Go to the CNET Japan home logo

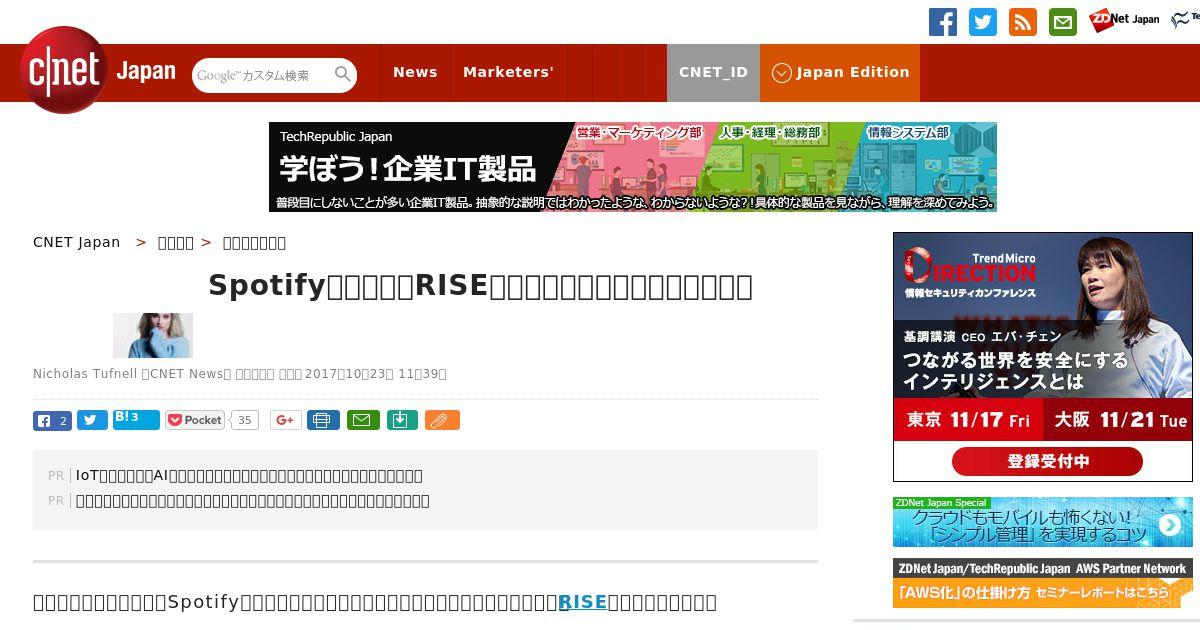tap(98, 70)
